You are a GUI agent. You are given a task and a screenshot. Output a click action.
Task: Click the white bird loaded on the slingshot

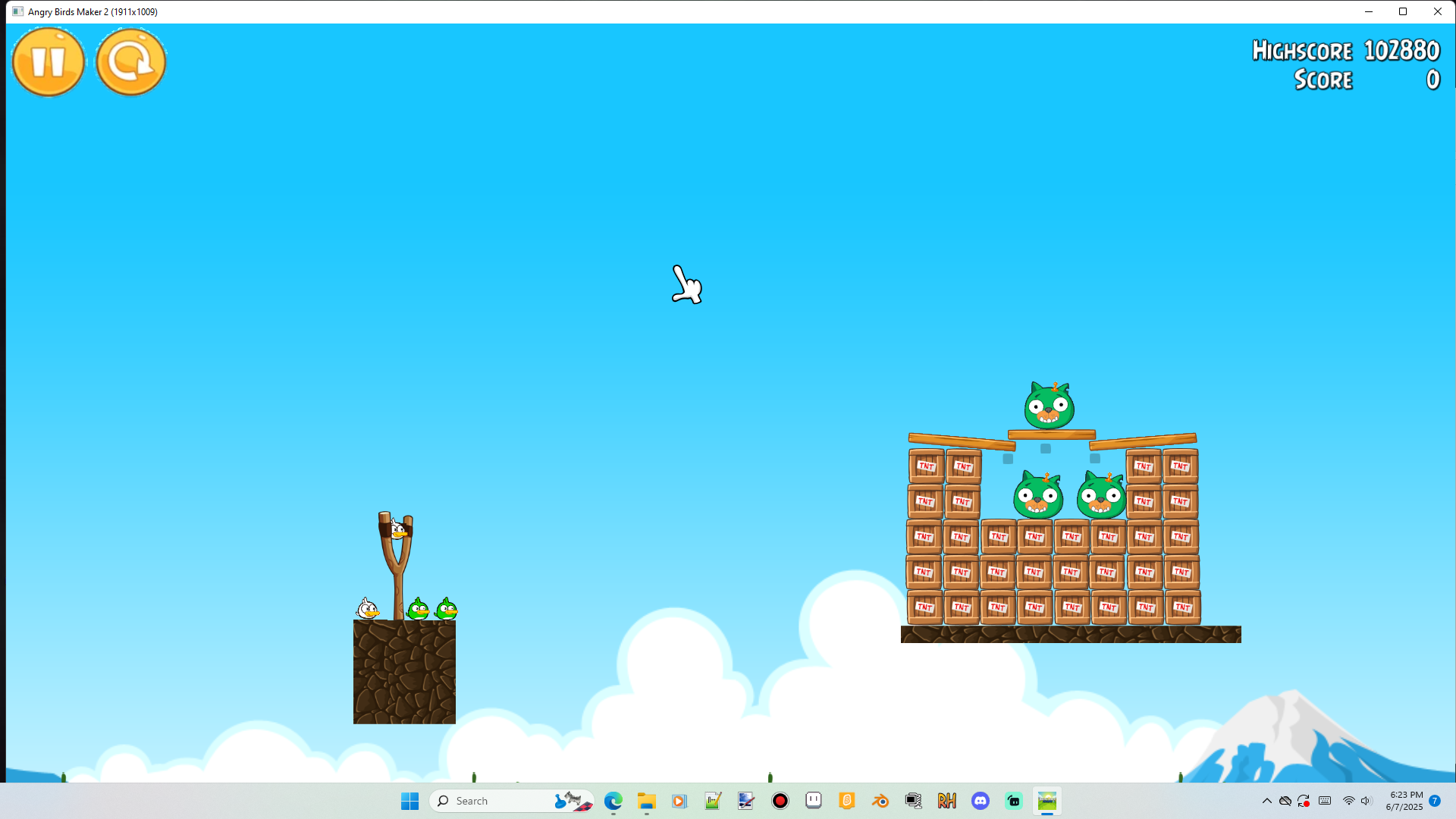(x=398, y=529)
